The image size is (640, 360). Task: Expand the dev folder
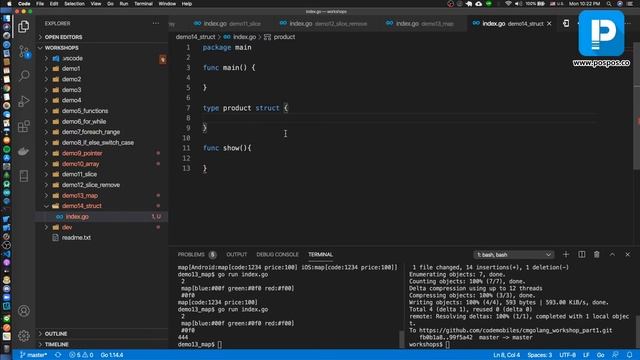click(x=67, y=227)
